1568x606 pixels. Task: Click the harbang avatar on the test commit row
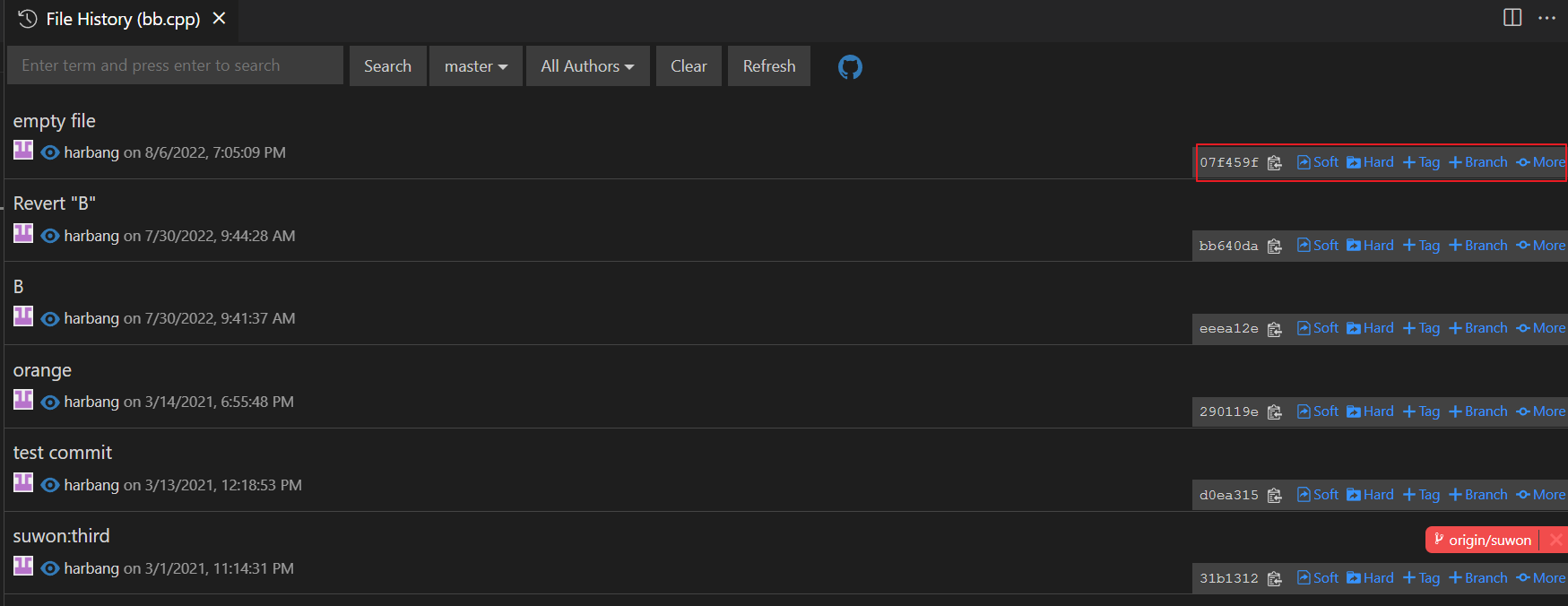point(23,482)
